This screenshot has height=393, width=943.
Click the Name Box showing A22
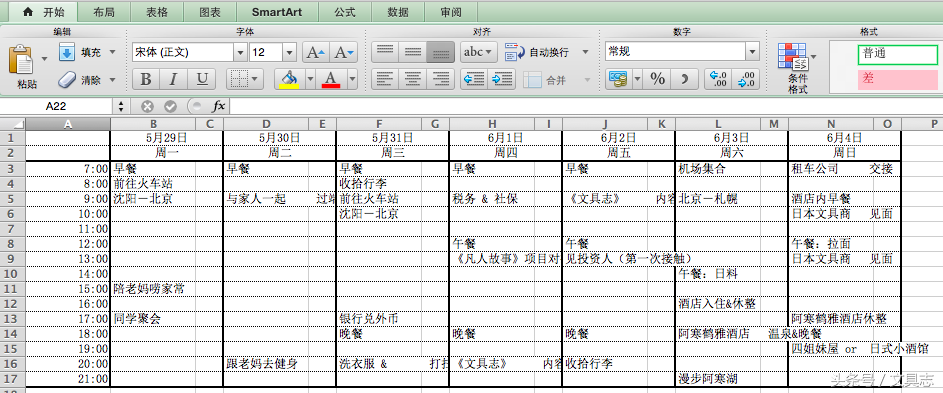(57, 107)
